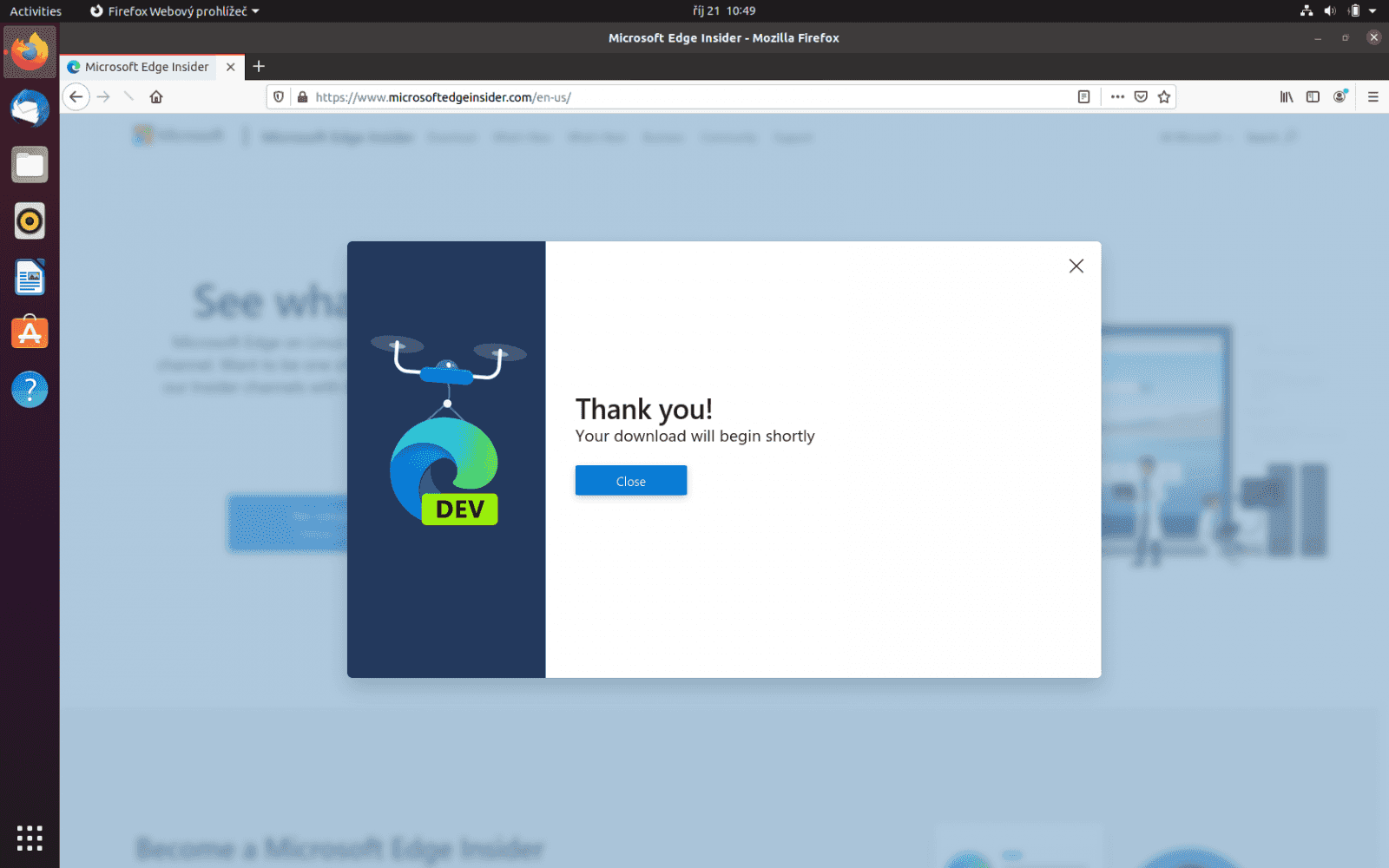Expand the system menu arrow
The image size is (1389, 868).
coord(1373,11)
